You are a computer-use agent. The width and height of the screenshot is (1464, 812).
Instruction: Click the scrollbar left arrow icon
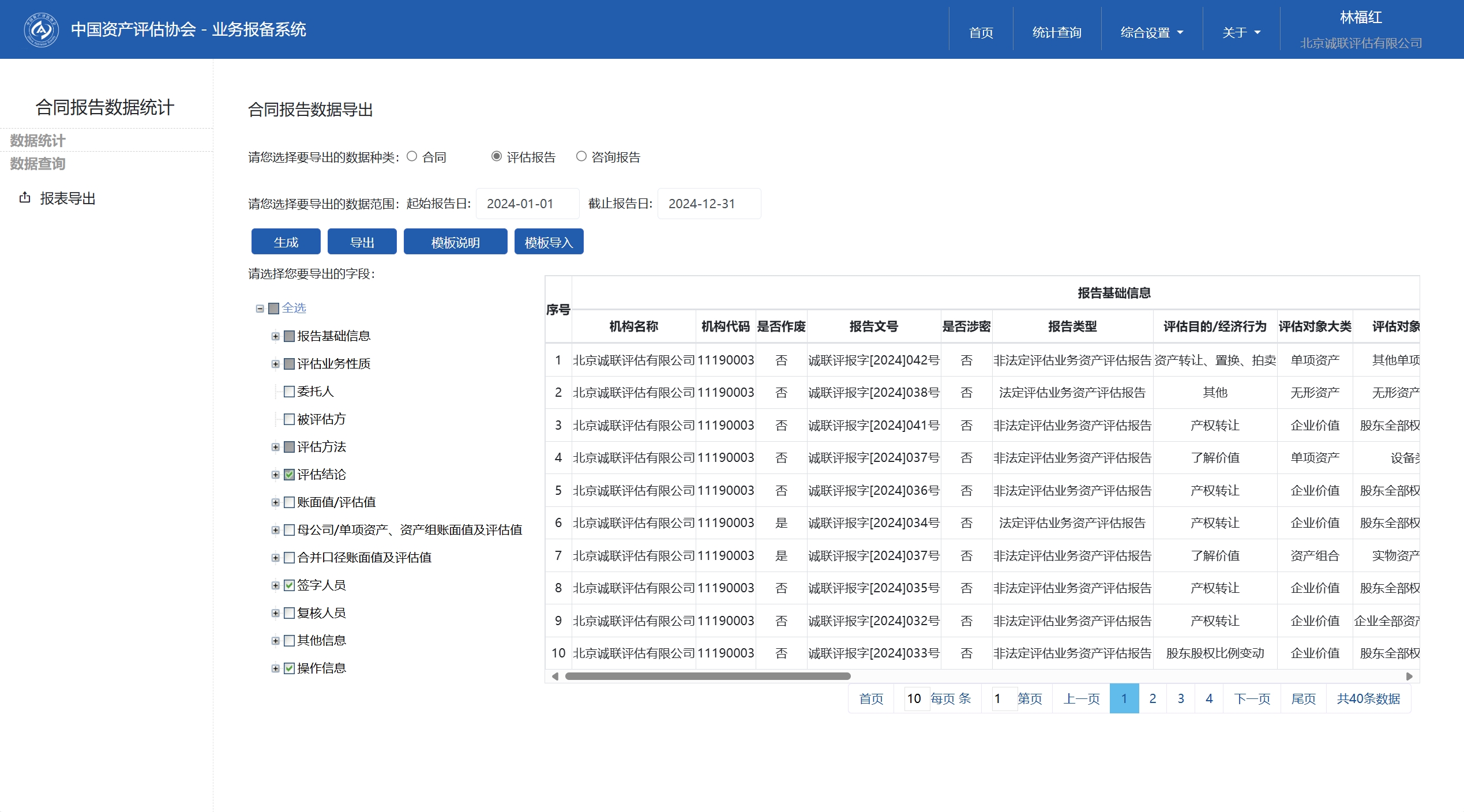554,676
